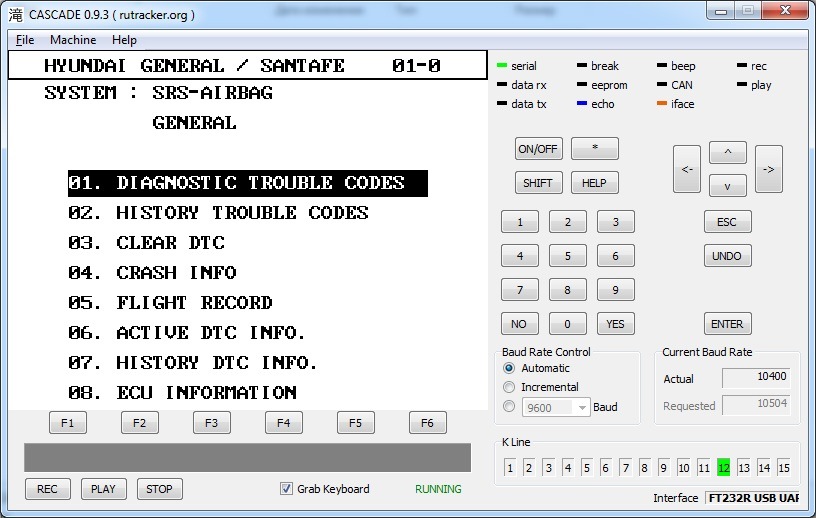816x518 pixels.
Task: Open the File menu
Action: pos(25,40)
